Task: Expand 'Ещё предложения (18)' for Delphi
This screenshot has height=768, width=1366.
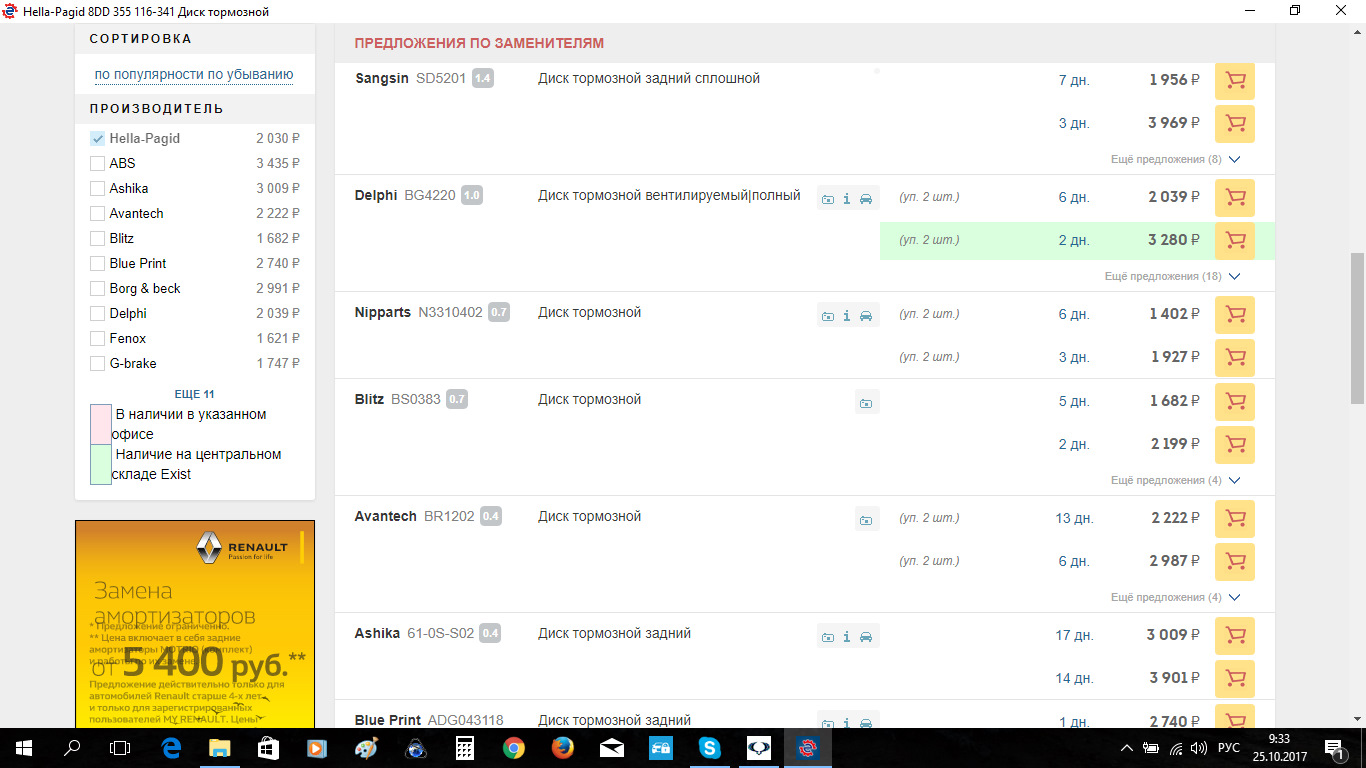Action: 1172,277
